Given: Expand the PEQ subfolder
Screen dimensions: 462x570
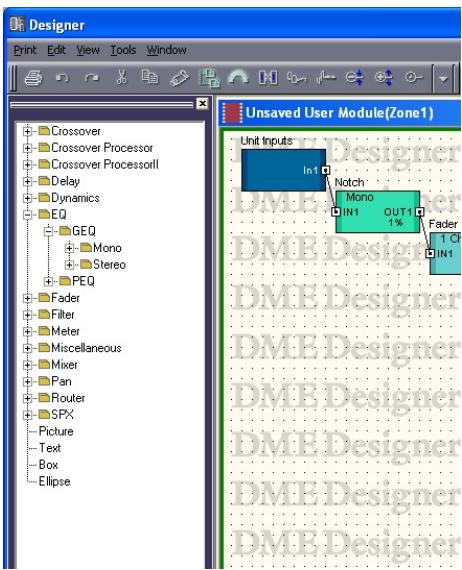Looking at the screenshot, I should [x=48, y=281].
